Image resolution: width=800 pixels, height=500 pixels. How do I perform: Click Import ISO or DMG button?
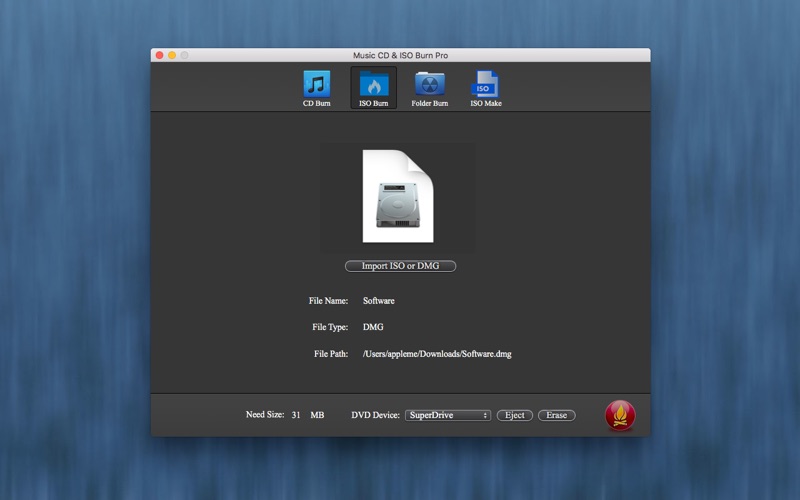click(x=401, y=266)
